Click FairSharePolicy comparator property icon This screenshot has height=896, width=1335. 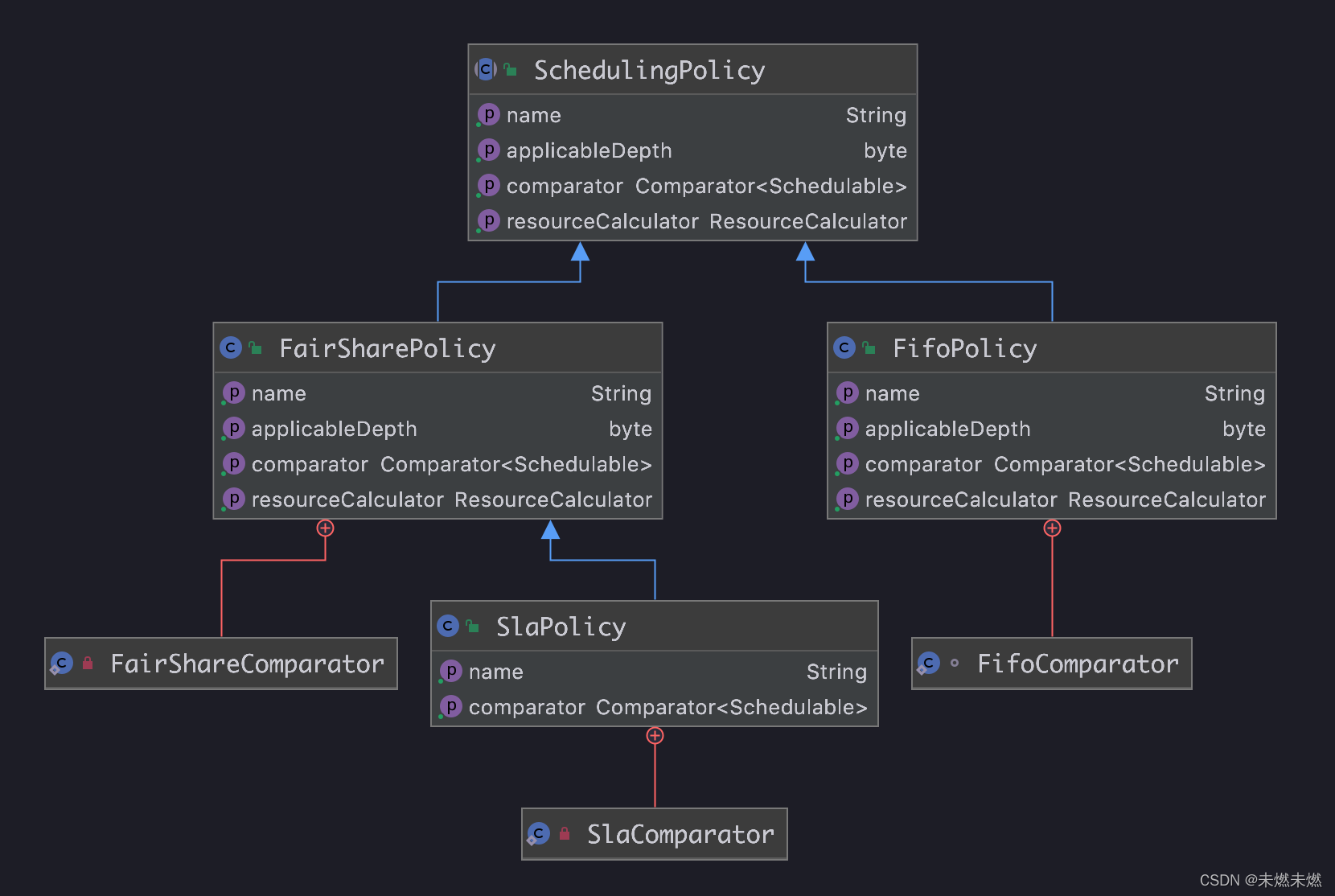coord(233,464)
